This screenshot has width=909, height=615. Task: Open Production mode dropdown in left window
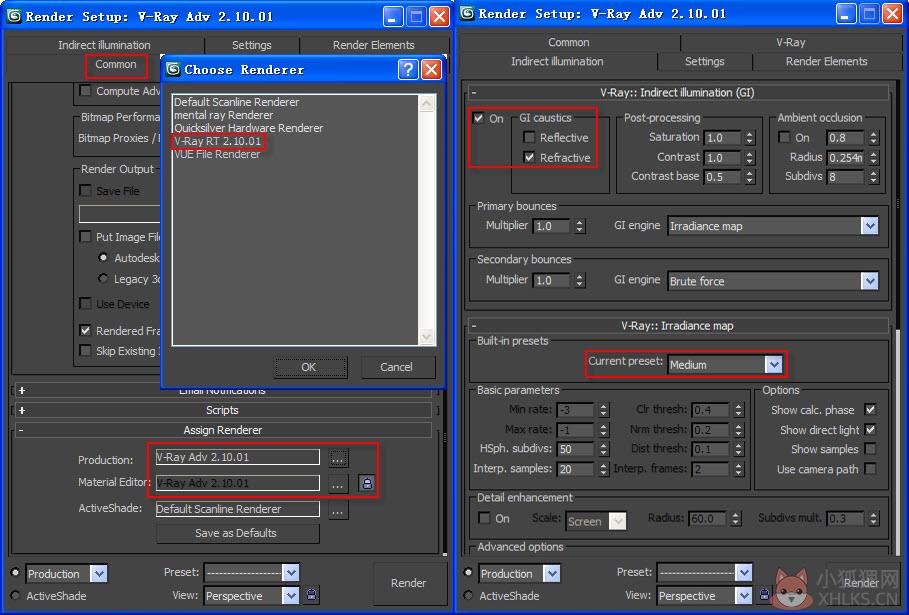pos(67,574)
